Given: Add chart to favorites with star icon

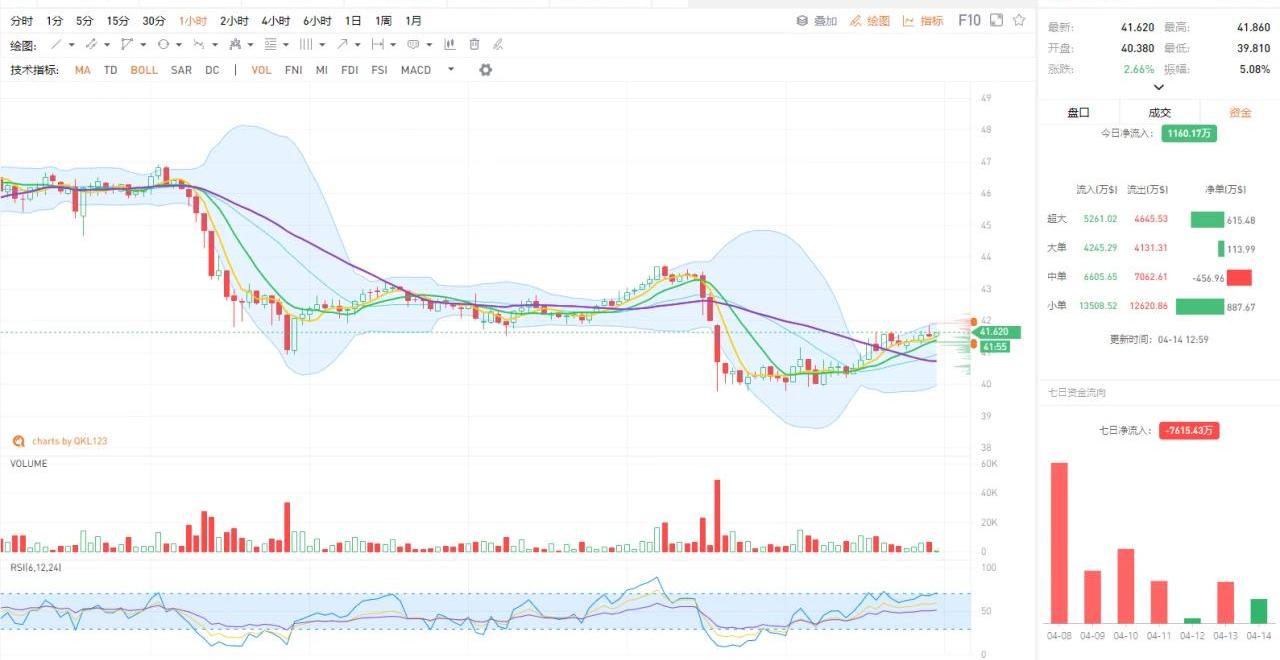Looking at the screenshot, I should (x=1019, y=20).
